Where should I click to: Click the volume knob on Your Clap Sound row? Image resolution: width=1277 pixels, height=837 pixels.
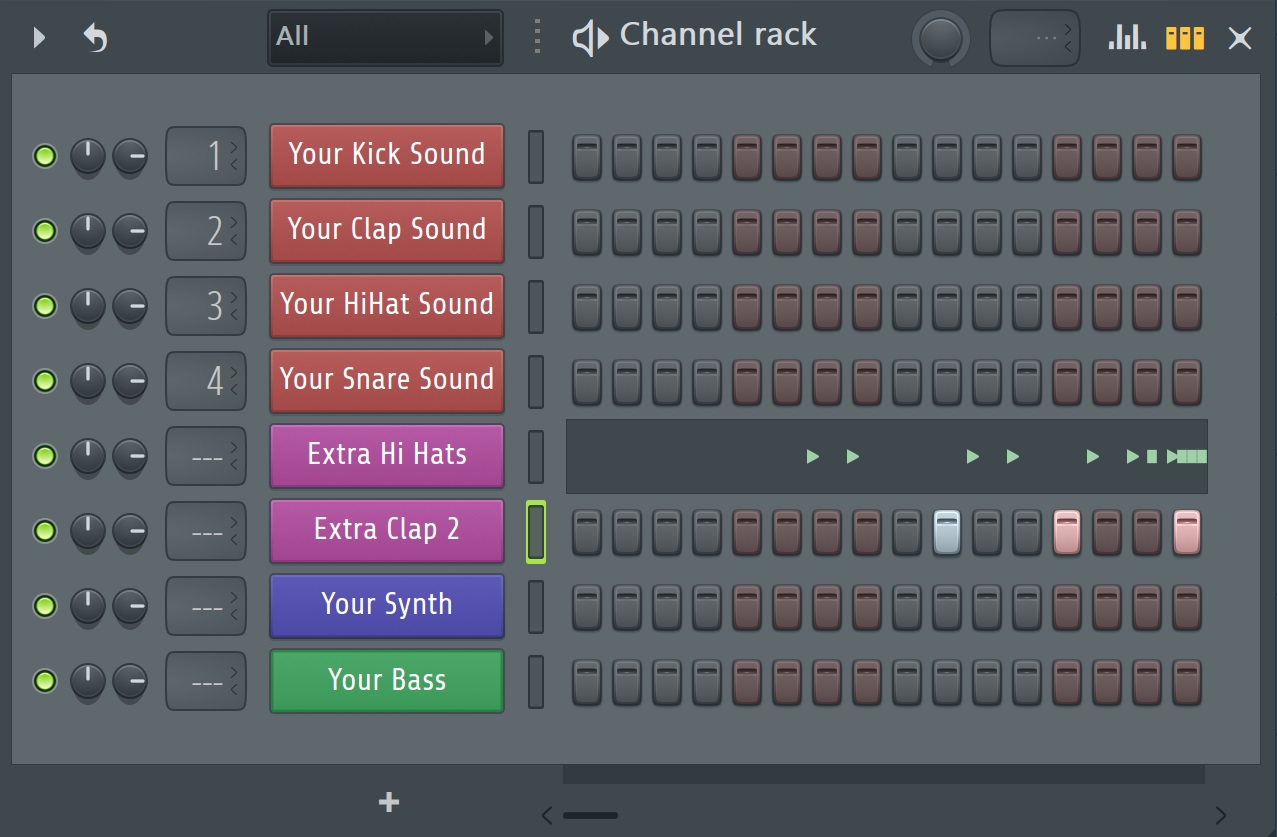[88, 231]
